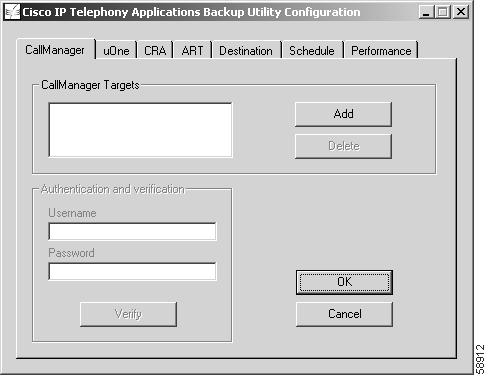Focus the Username input field
The width and height of the screenshot is (490, 377).
[132, 231]
